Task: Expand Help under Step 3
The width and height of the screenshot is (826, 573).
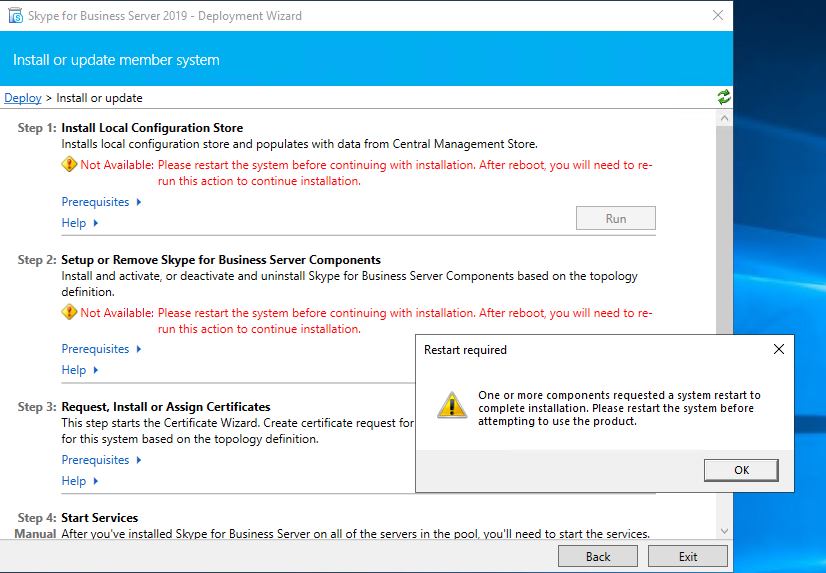Action: click(80, 481)
